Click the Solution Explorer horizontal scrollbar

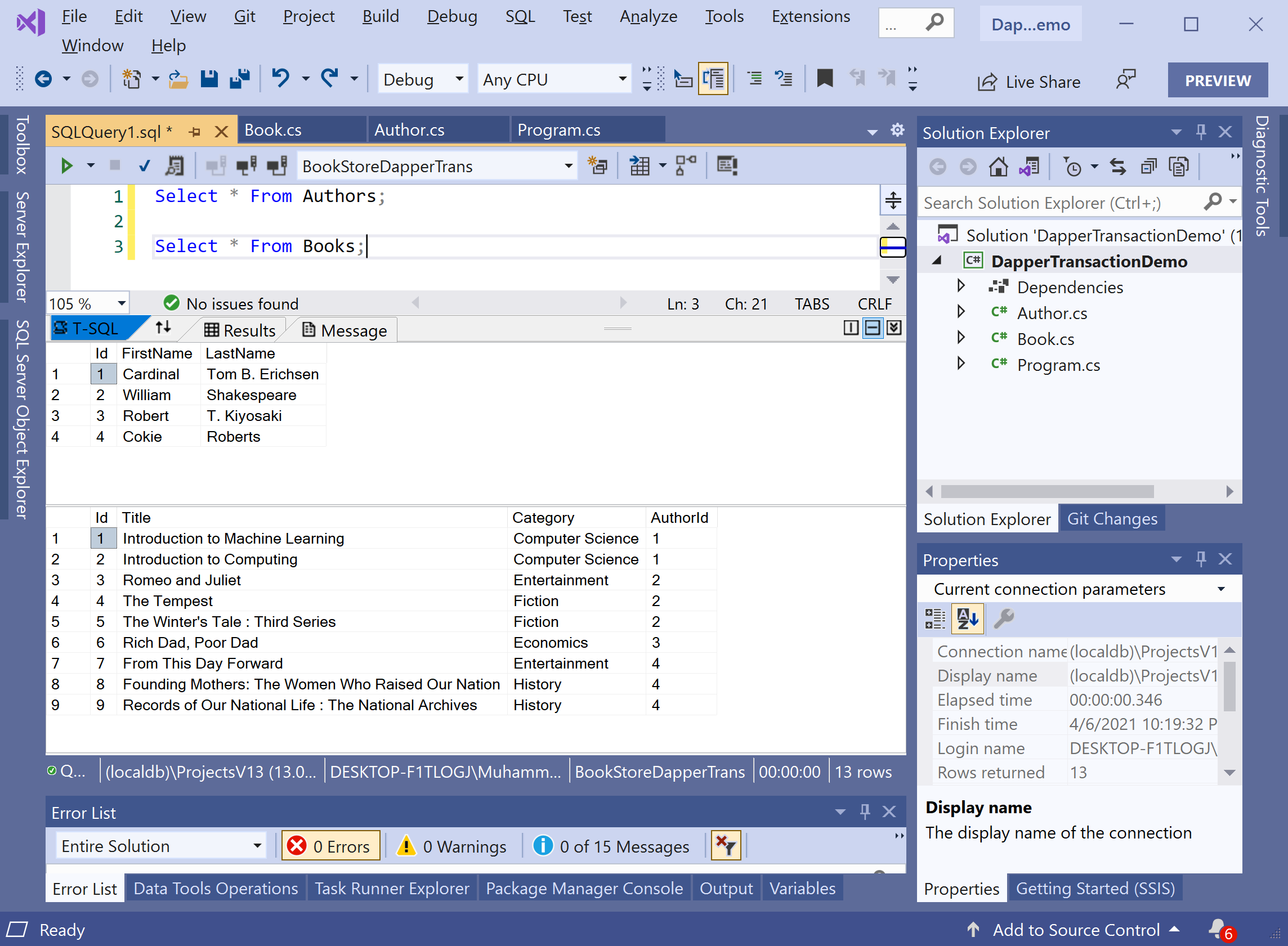[x=1047, y=492]
